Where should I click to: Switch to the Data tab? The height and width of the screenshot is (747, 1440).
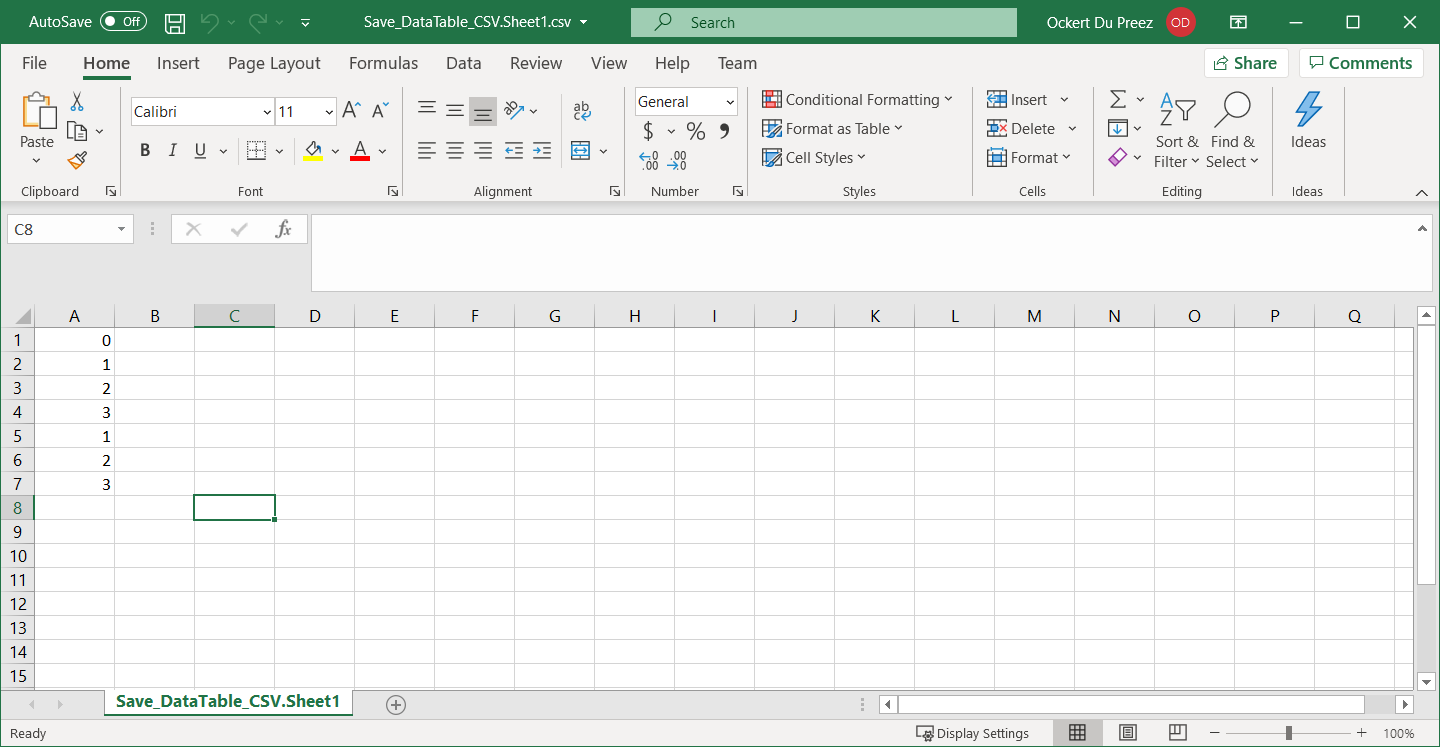pyautogui.click(x=464, y=63)
